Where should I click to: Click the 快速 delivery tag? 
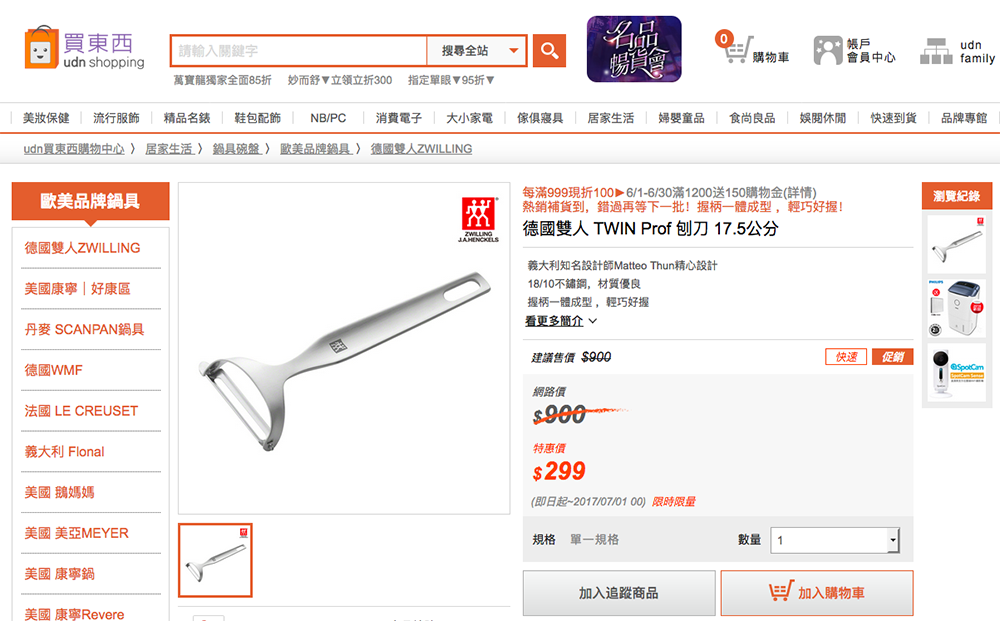(x=846, y=357)
